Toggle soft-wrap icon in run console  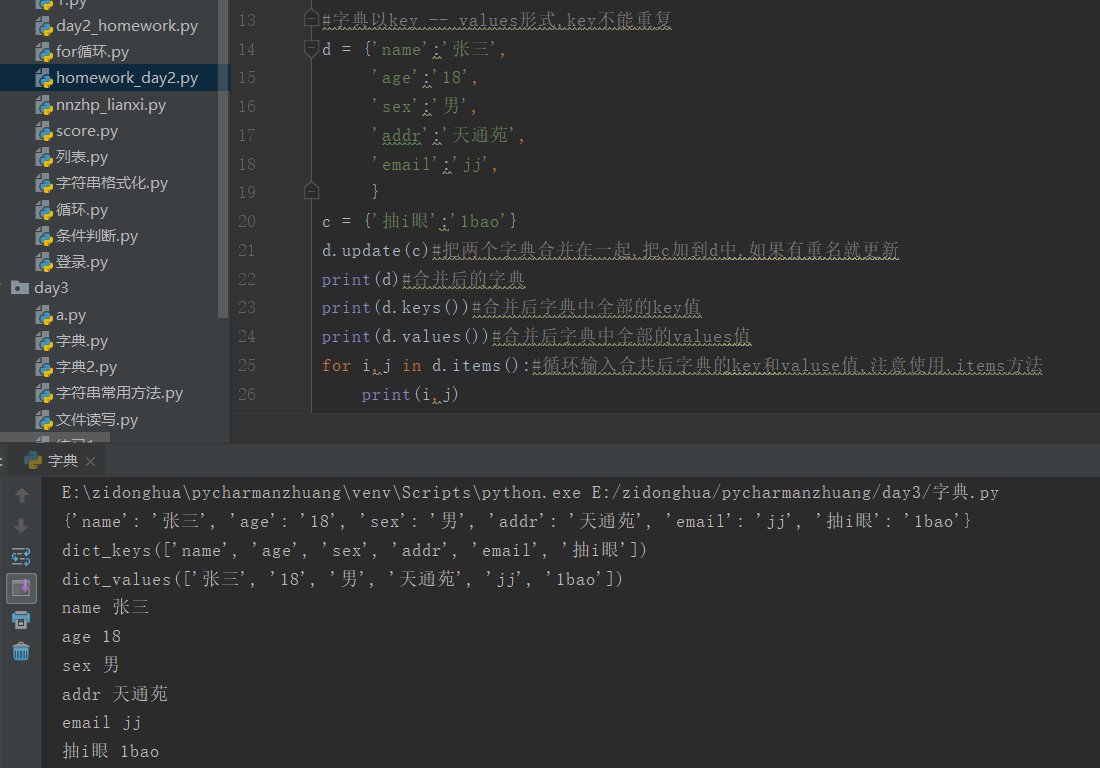[x=21, y=557]
